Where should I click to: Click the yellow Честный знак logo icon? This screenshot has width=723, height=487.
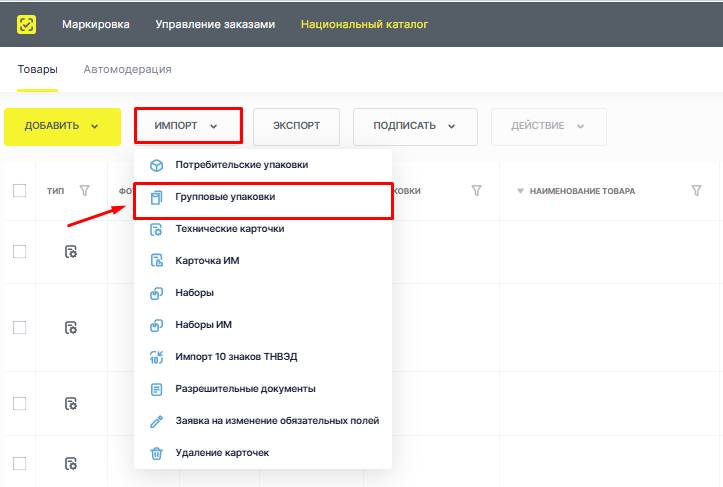26,24
